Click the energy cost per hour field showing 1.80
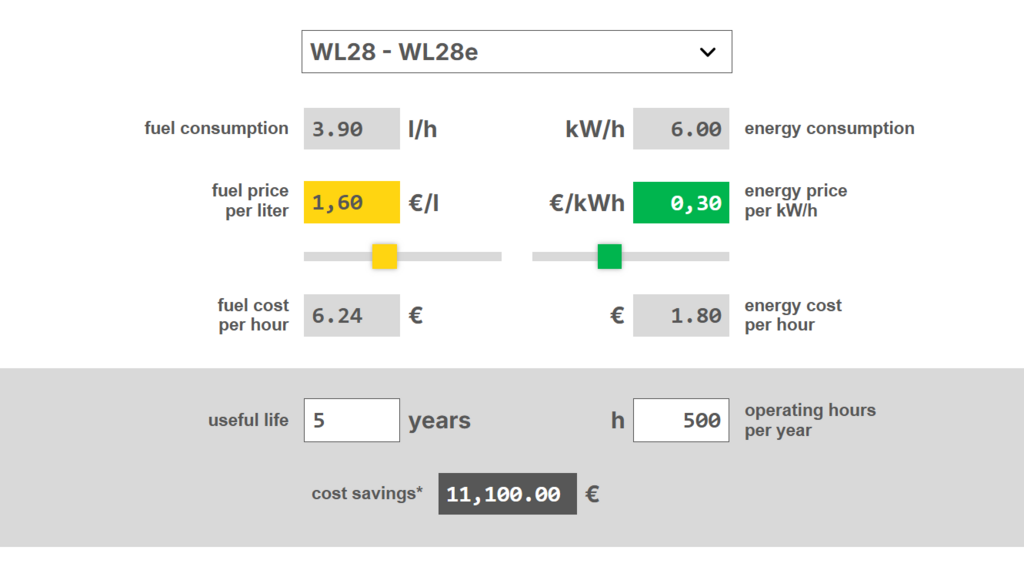The height and width of the screenshot is (577, 1024). click(x=681, y=315)
